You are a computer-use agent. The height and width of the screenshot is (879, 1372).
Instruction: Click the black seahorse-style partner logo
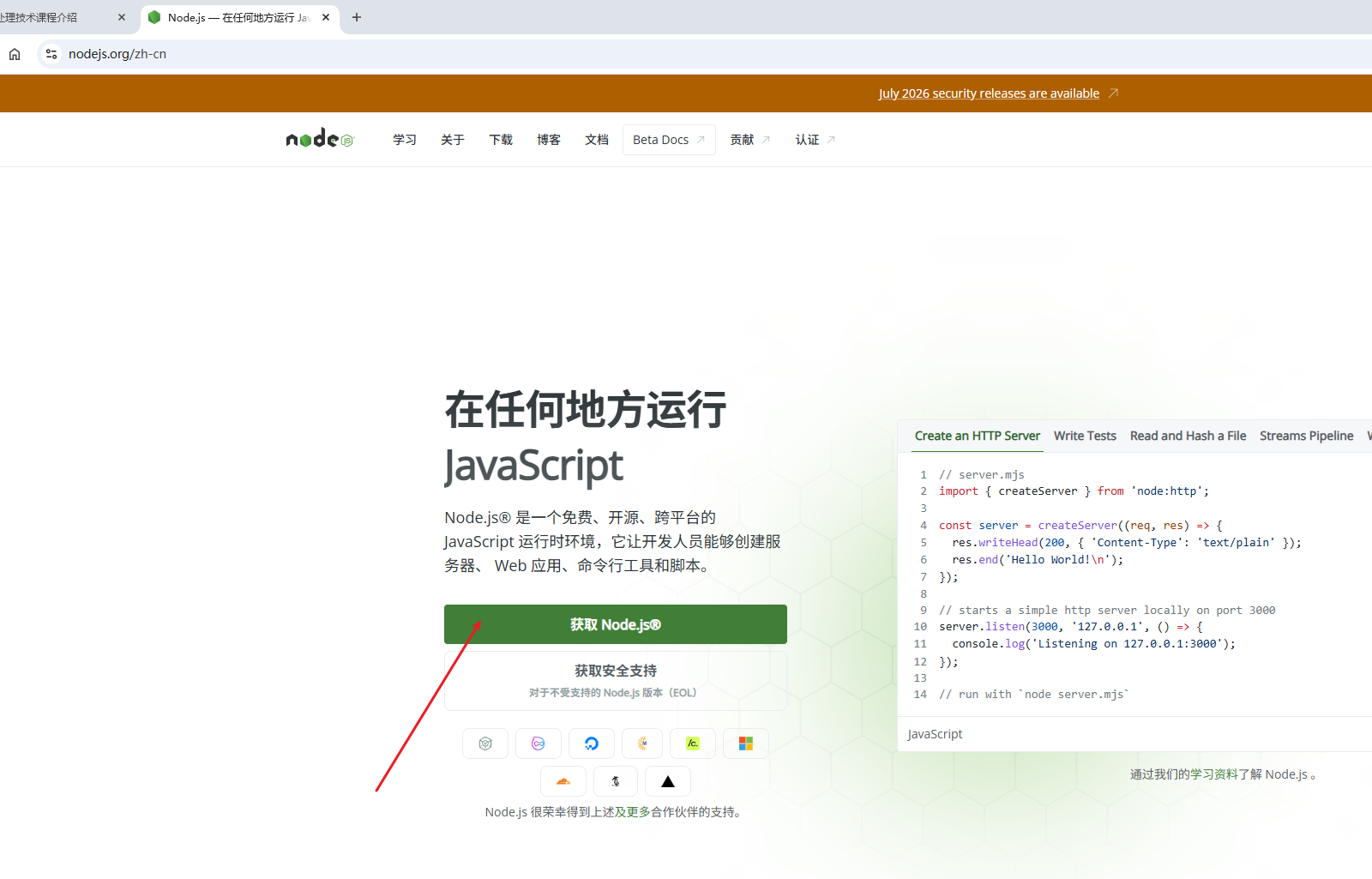pyautogui.click(x=616, y=781)
